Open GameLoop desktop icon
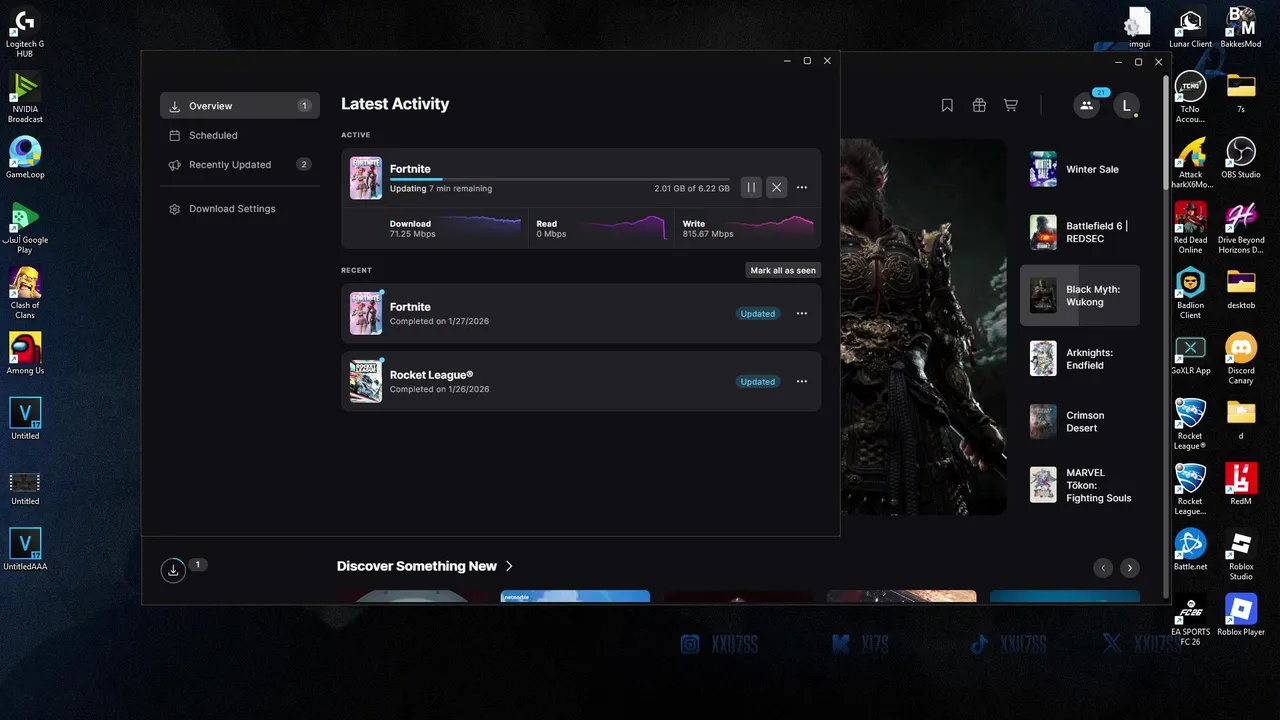The height and width of the screenshot is (720, 1280). 25,158
